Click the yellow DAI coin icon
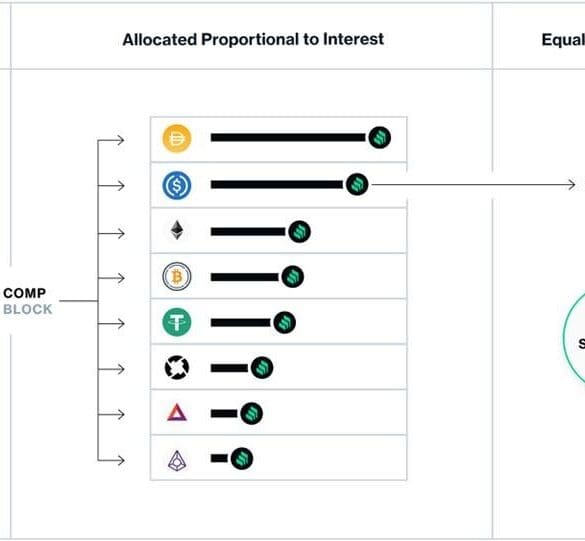585x541 pixels. pyautogui.click(x=177, y=139)
